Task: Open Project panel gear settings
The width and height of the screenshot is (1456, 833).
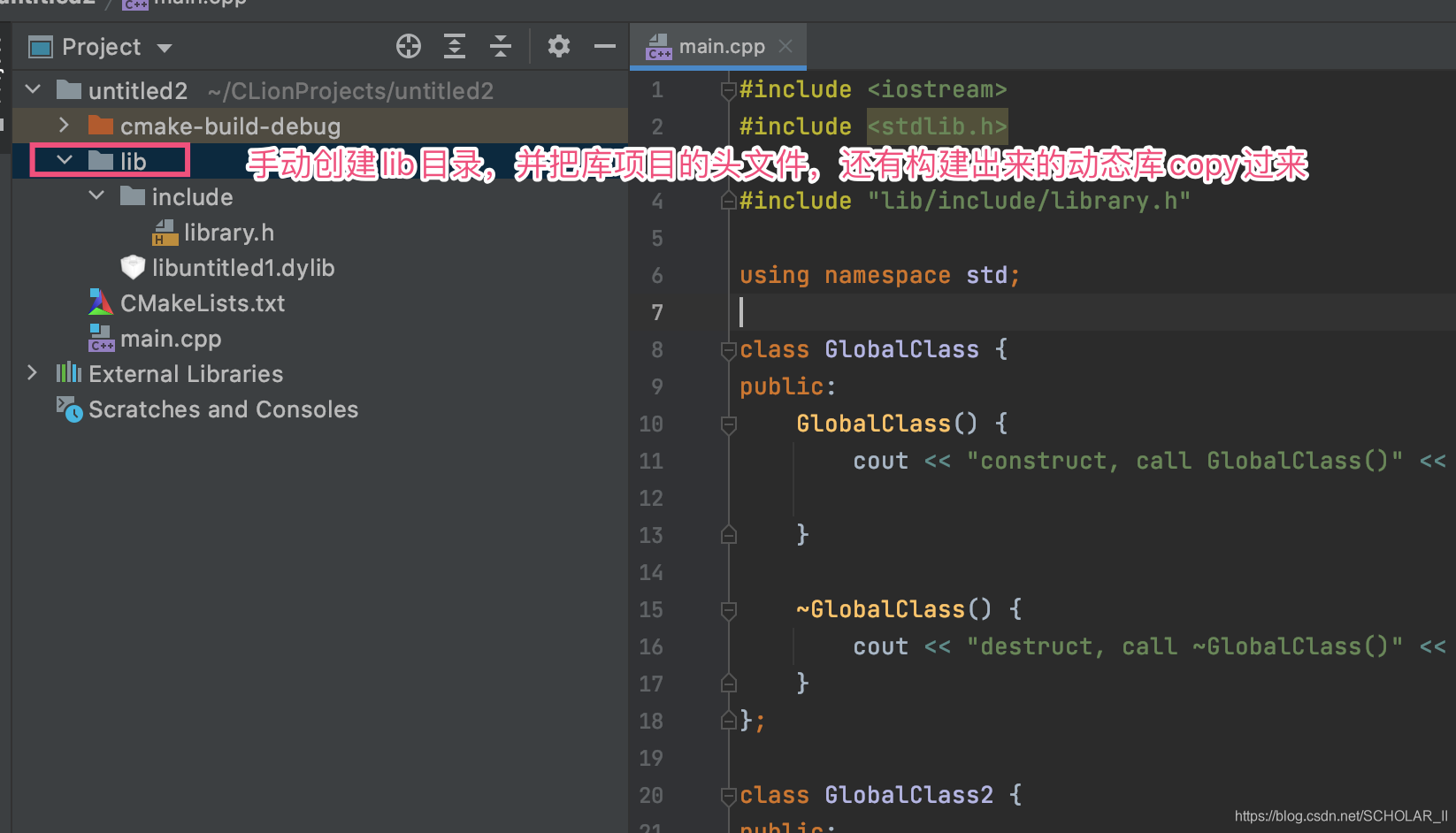Action: [x=559, y=46]
